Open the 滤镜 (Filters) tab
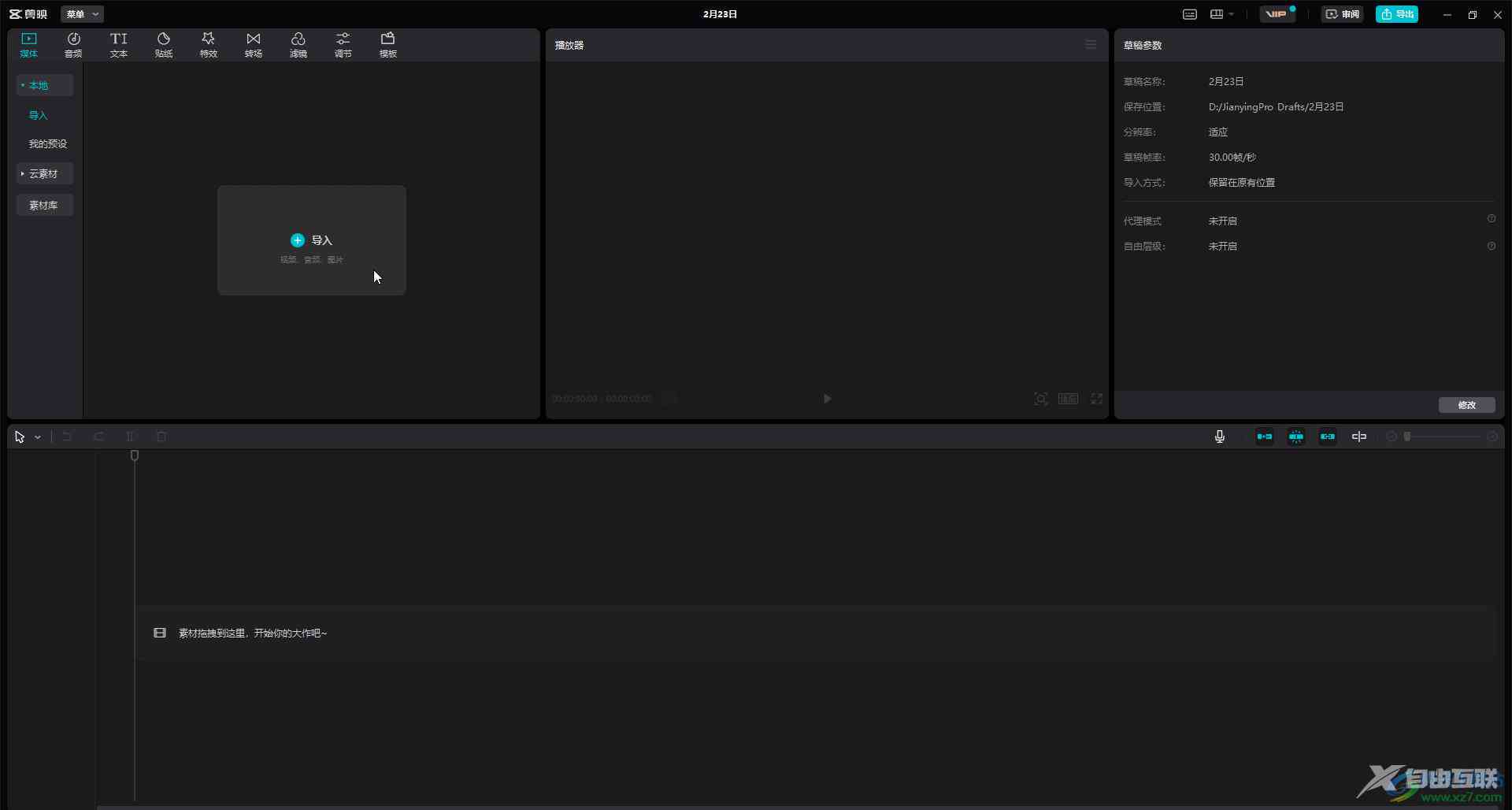 (298, 45)
